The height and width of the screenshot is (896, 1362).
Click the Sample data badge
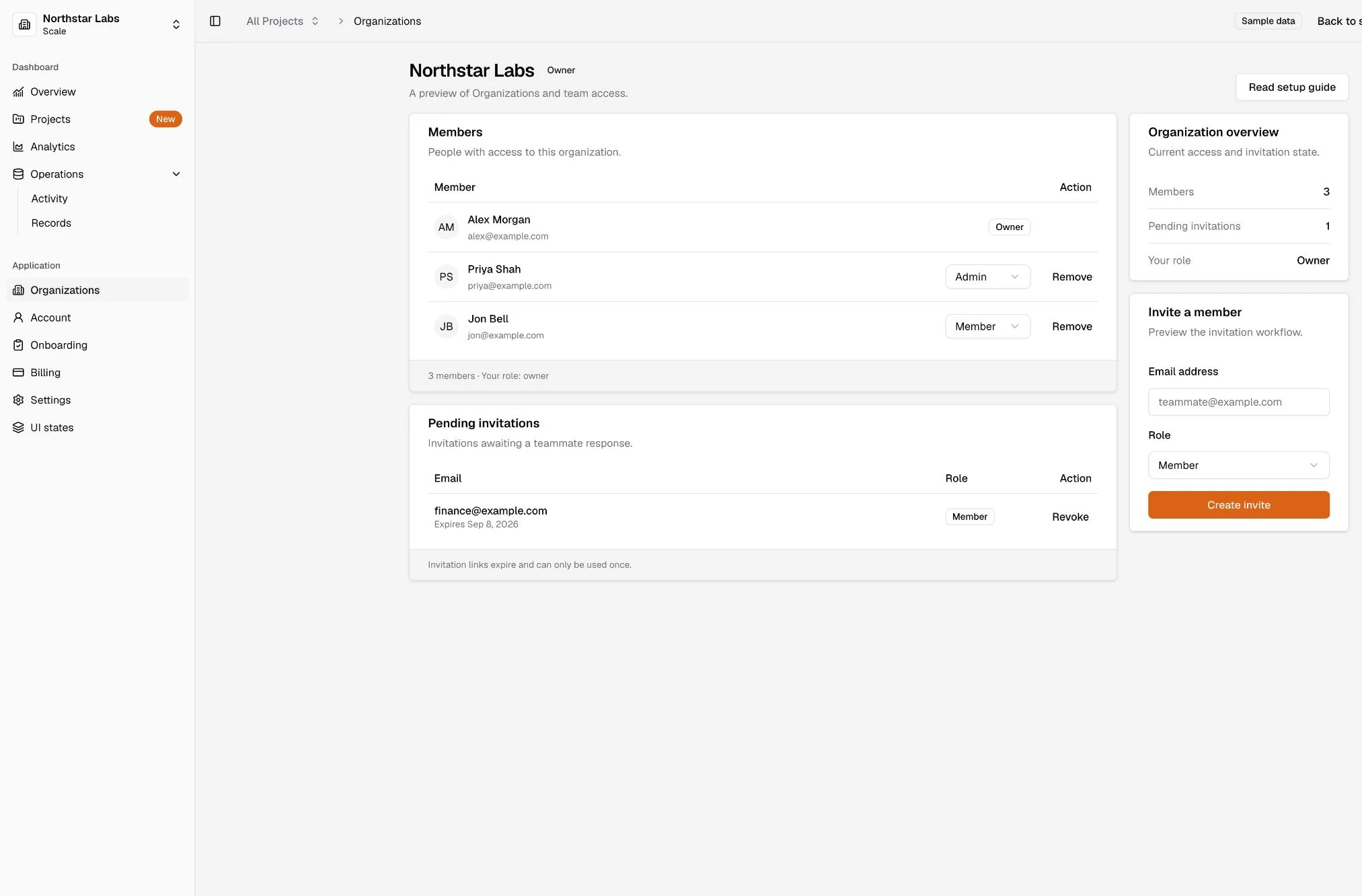click(x=1268, y=21)
